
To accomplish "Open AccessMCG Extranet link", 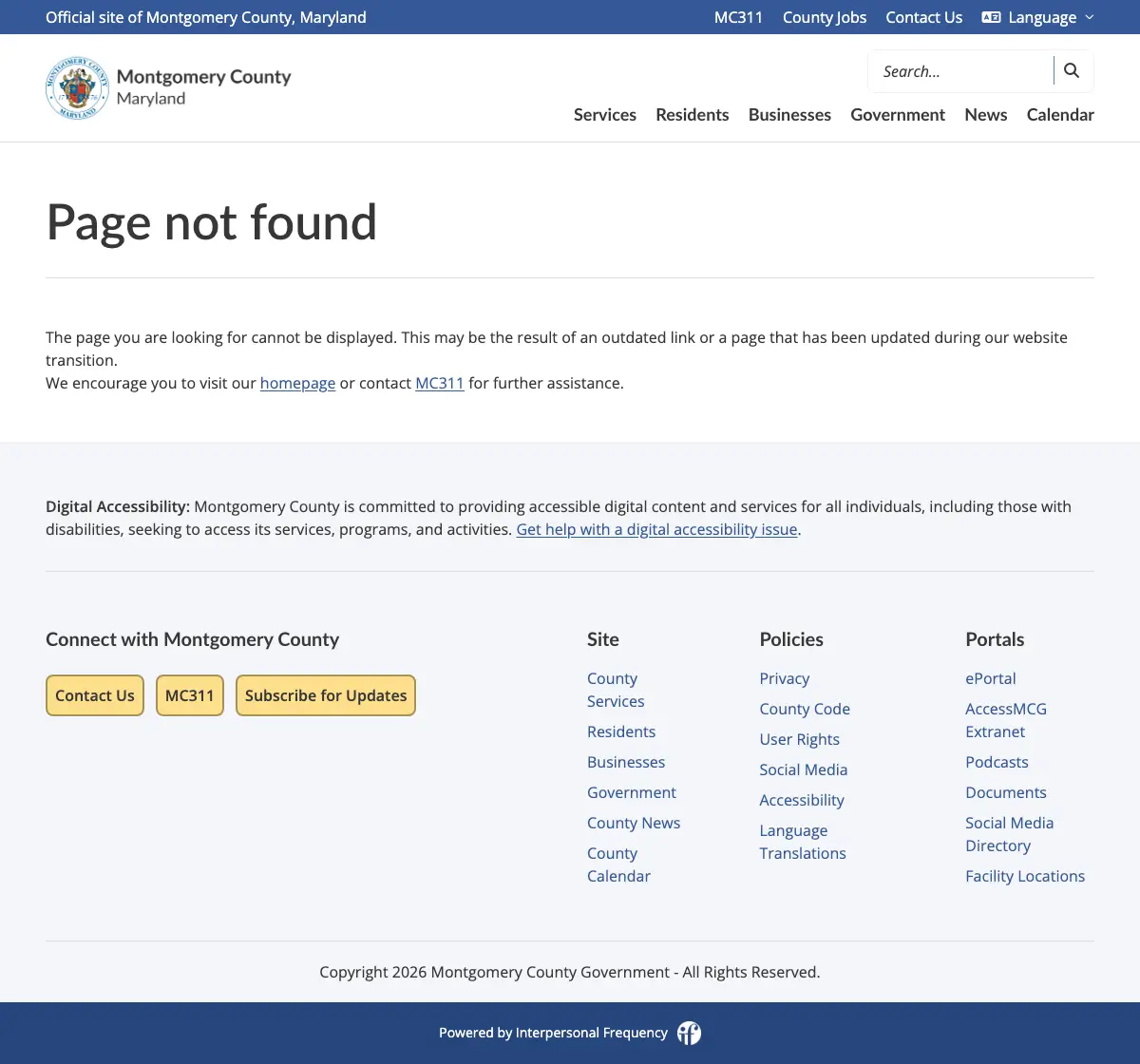I will click(x=1006, y=720).
